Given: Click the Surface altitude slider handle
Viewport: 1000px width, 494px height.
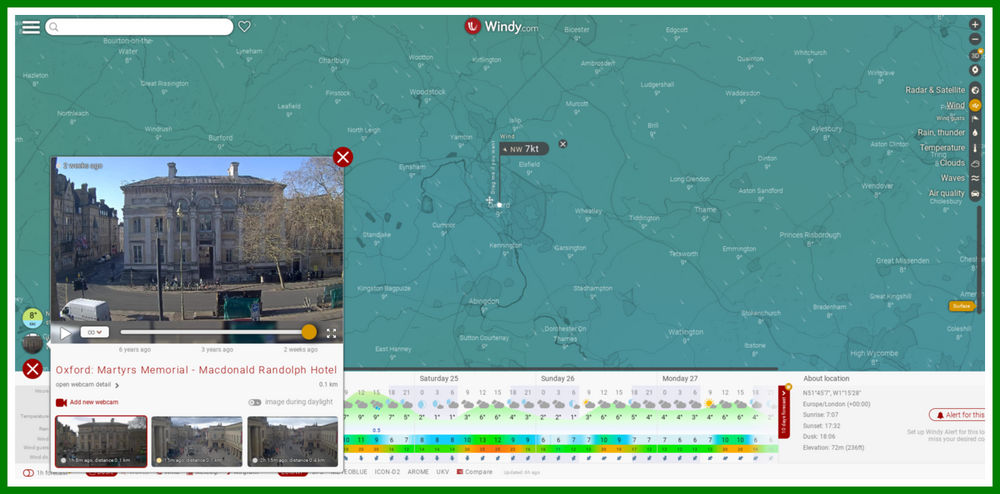Looking at the screenshot, I should tap(962, 306).
